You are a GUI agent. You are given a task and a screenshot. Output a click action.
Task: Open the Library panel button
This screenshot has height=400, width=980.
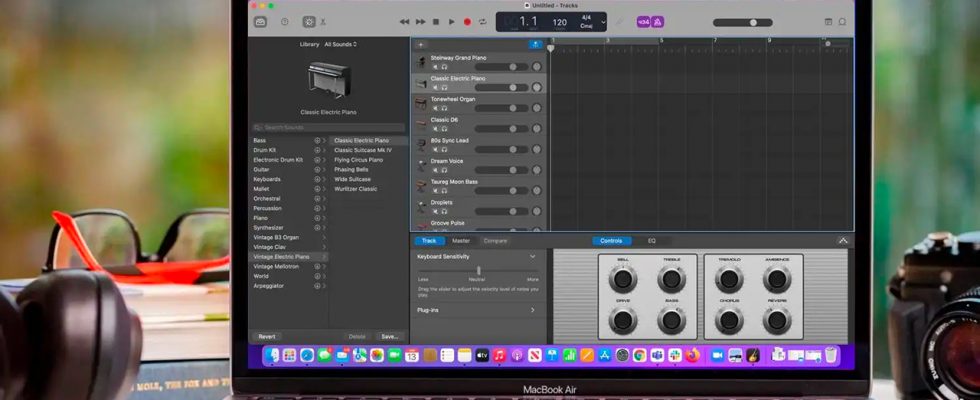tap(261, 22)
